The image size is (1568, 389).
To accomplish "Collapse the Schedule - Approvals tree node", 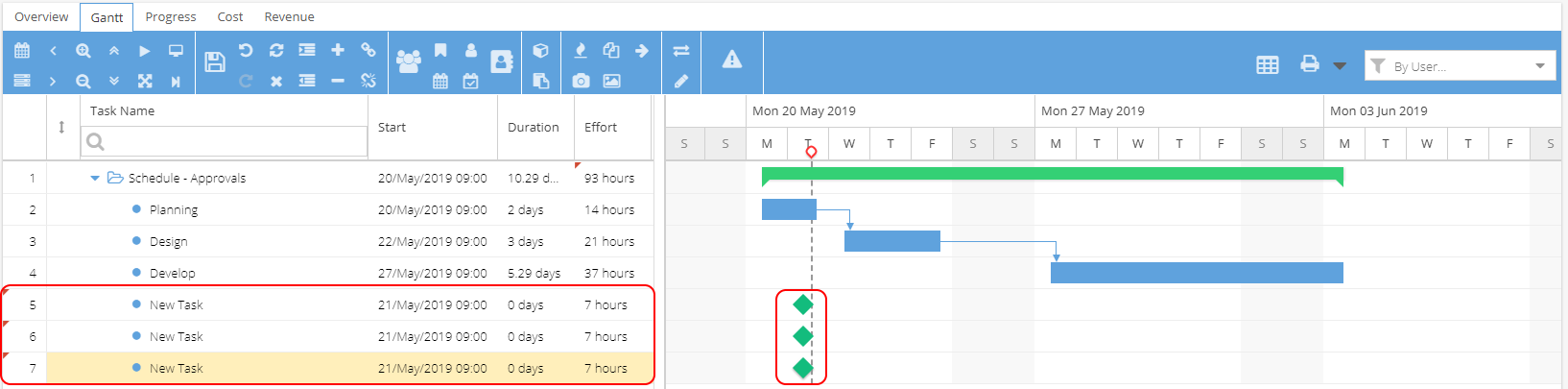I will [95, 178].
